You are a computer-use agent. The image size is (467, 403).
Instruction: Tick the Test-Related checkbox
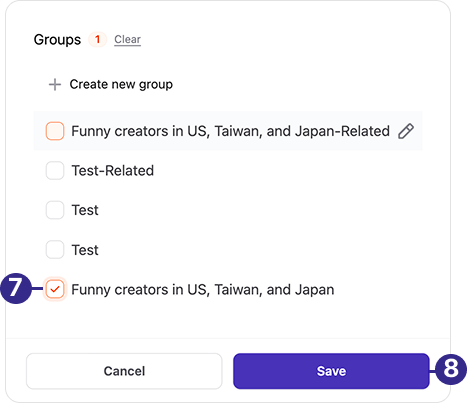[55, 171]
